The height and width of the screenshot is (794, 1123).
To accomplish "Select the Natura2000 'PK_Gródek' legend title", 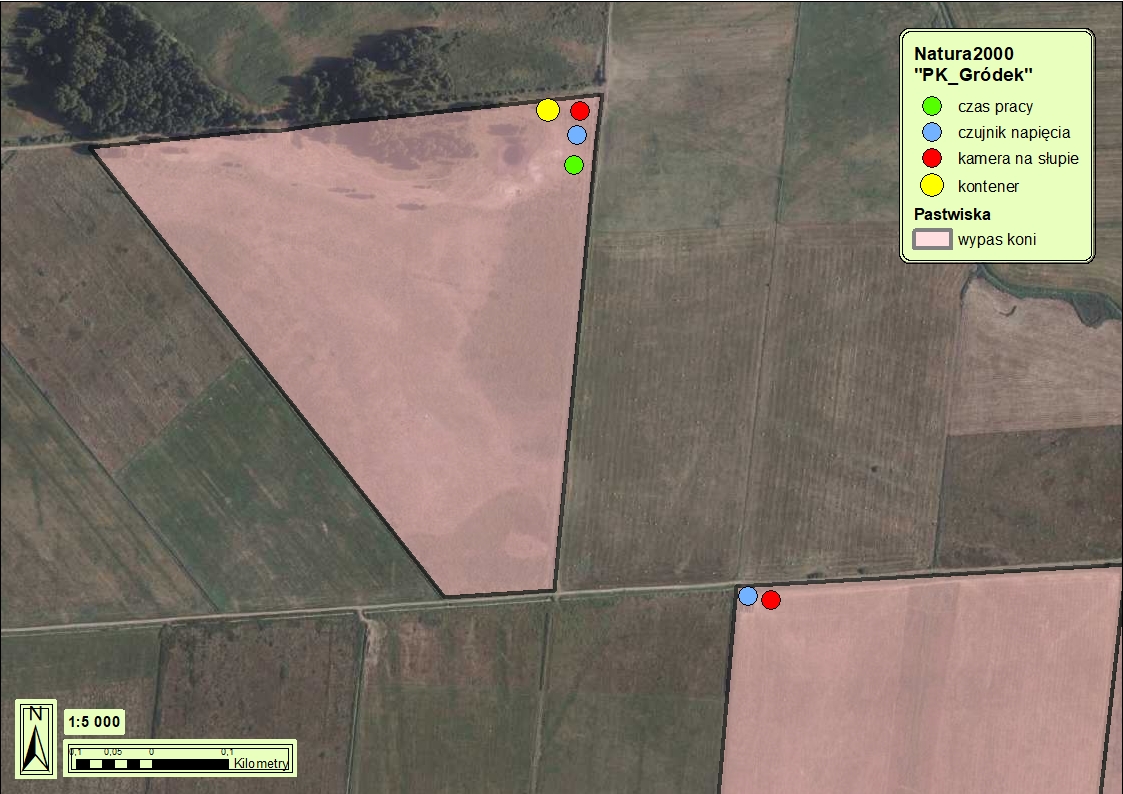I will point(973,64).
